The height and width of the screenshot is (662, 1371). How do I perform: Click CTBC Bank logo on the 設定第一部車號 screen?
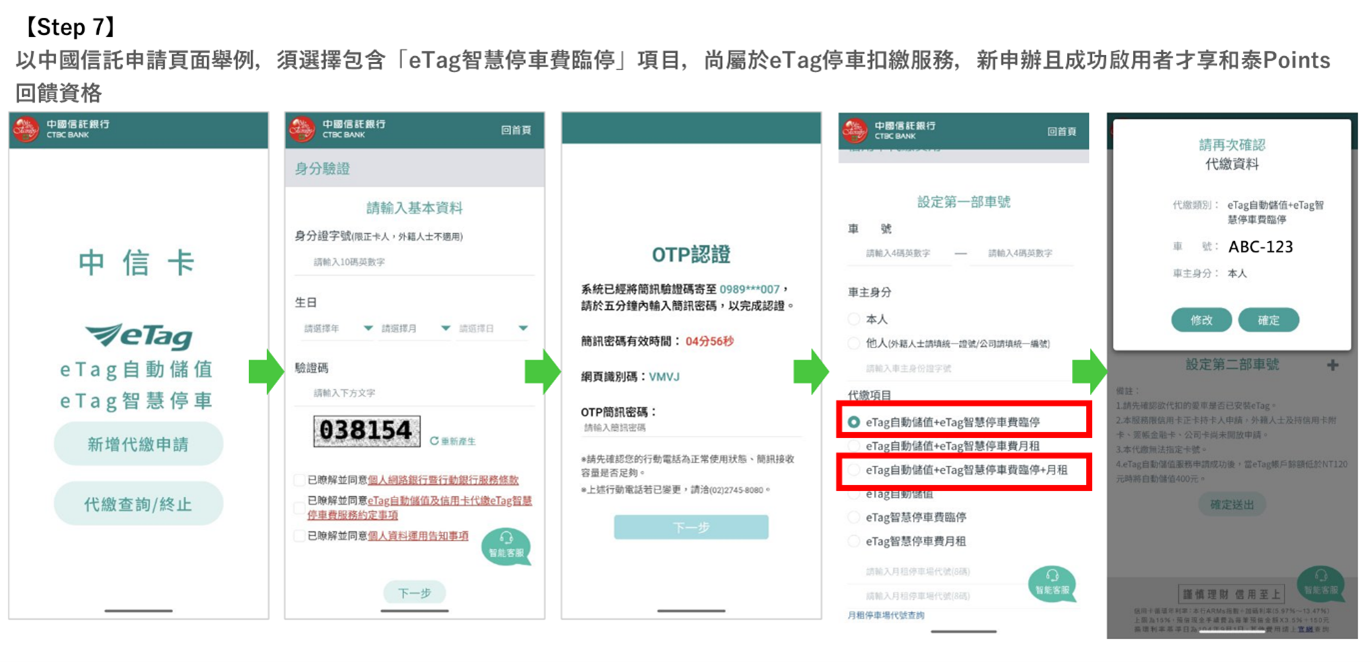point(889,129)
